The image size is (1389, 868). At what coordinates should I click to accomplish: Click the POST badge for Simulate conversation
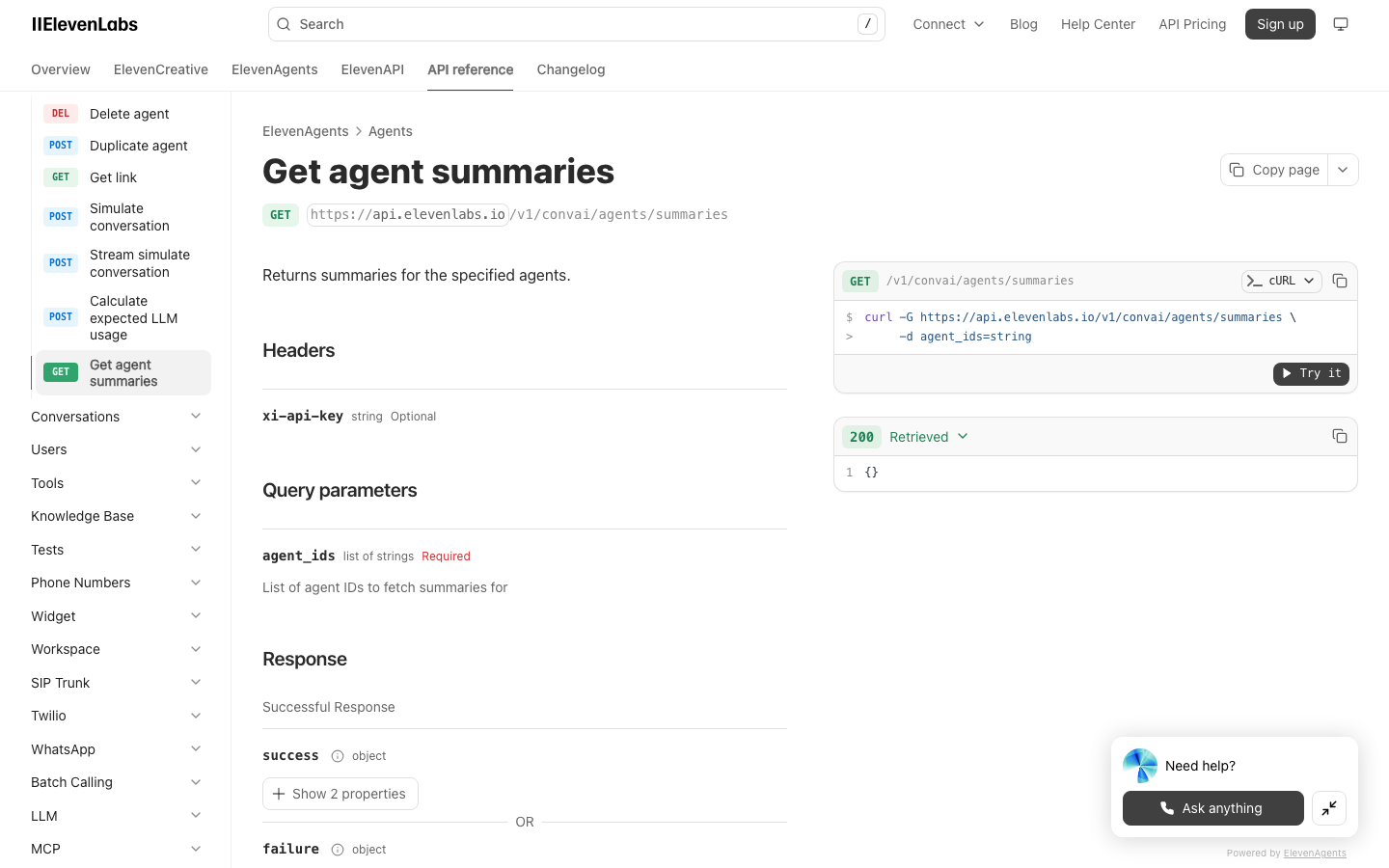pyautogui.click(x=61, y=217)
